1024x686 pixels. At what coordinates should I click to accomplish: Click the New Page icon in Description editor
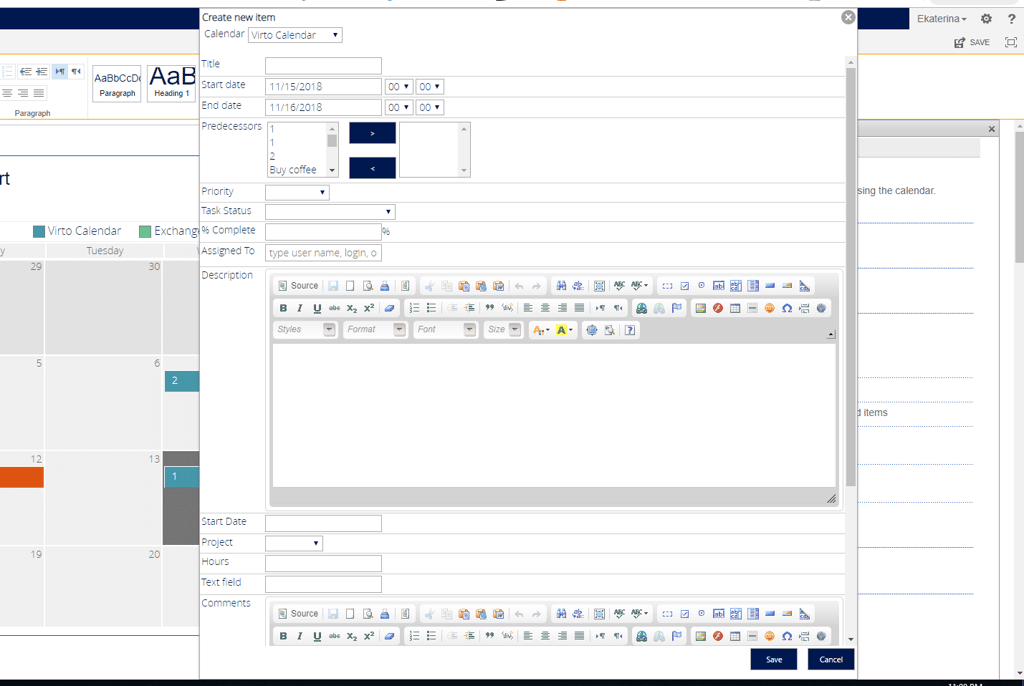click(x=350, y=286)
